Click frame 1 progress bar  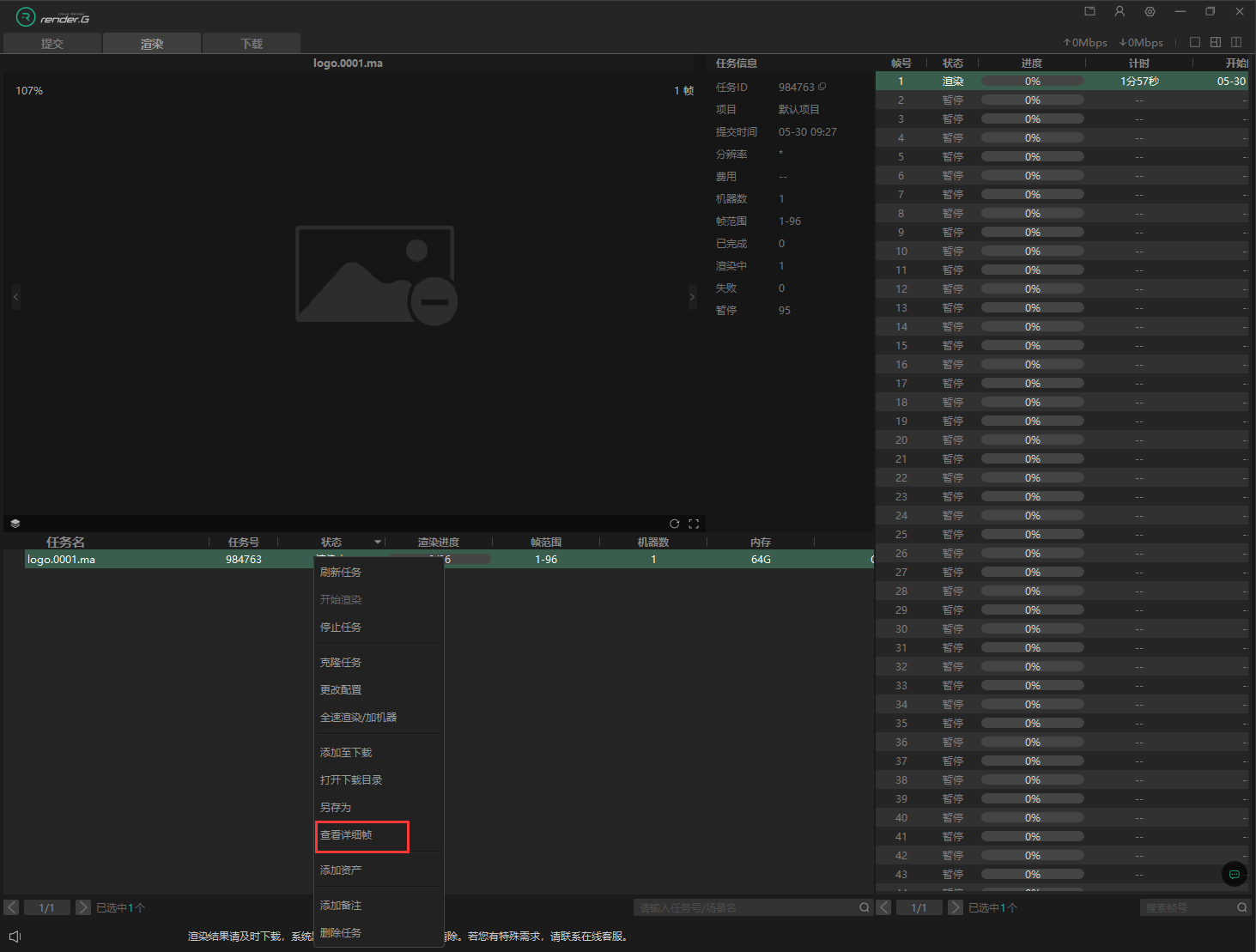pyautogui.click(x=1032, y=82)
